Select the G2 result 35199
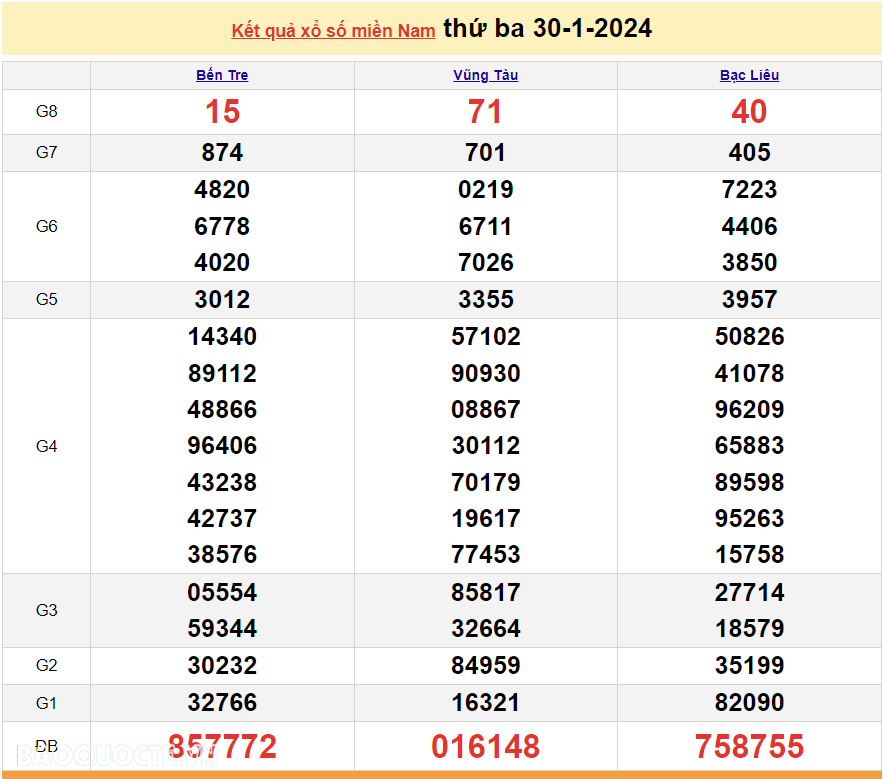This screenshot has height=779, width=883. point(749,666)
